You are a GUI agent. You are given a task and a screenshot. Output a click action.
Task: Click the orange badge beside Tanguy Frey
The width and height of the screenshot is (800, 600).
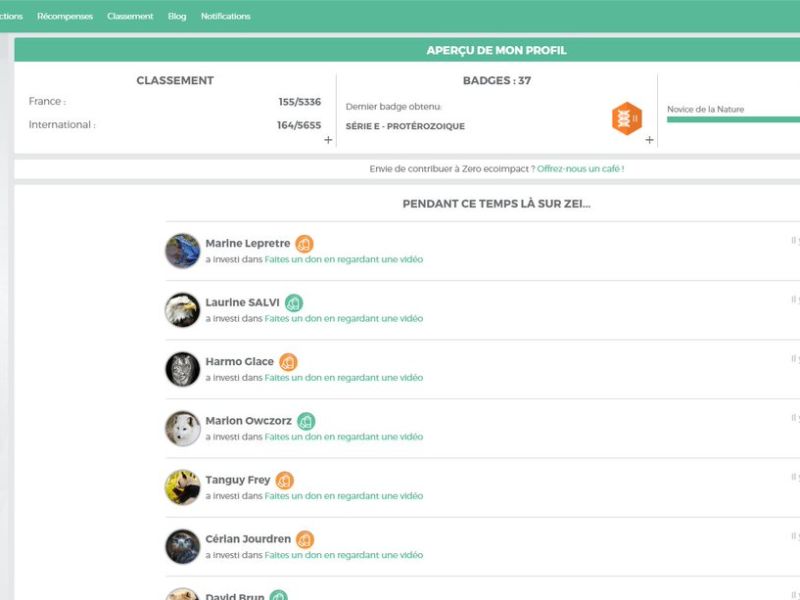[285, 481]
